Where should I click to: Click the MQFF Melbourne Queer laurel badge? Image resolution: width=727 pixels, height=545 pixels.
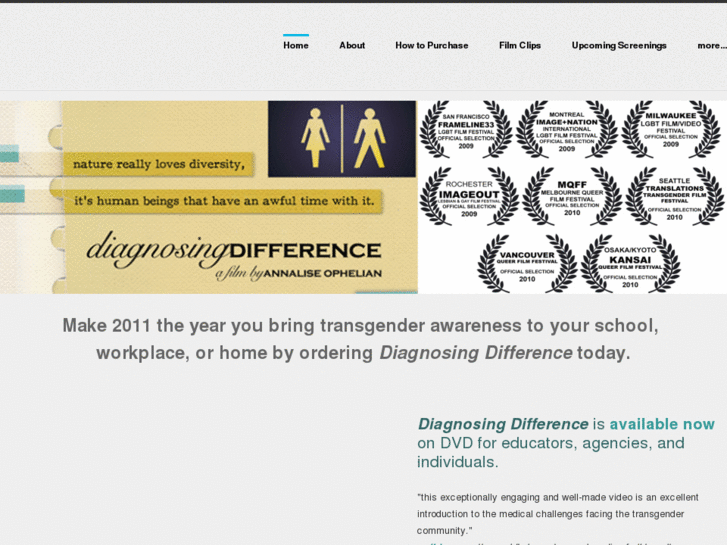(572, 197)
